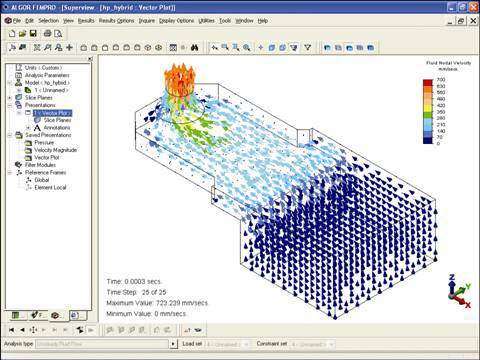Select Vector Plot under Saved Presentations
This screenshot has width=480, height=360.
pos(47,157)
